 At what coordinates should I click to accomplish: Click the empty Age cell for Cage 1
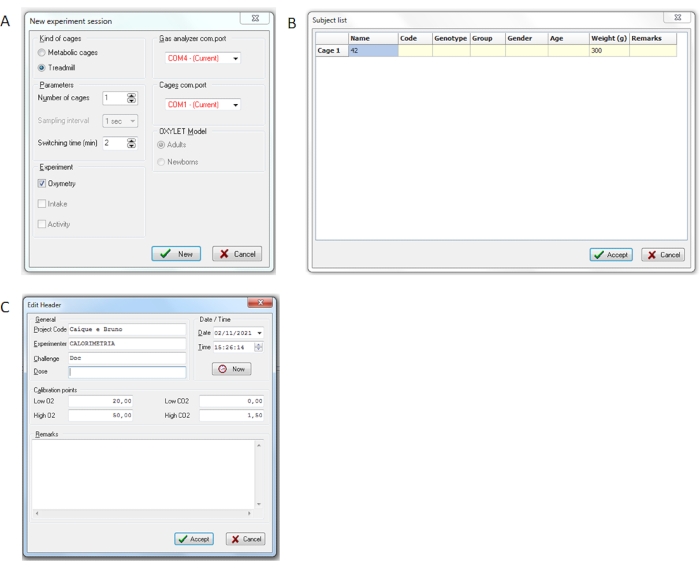568,50
